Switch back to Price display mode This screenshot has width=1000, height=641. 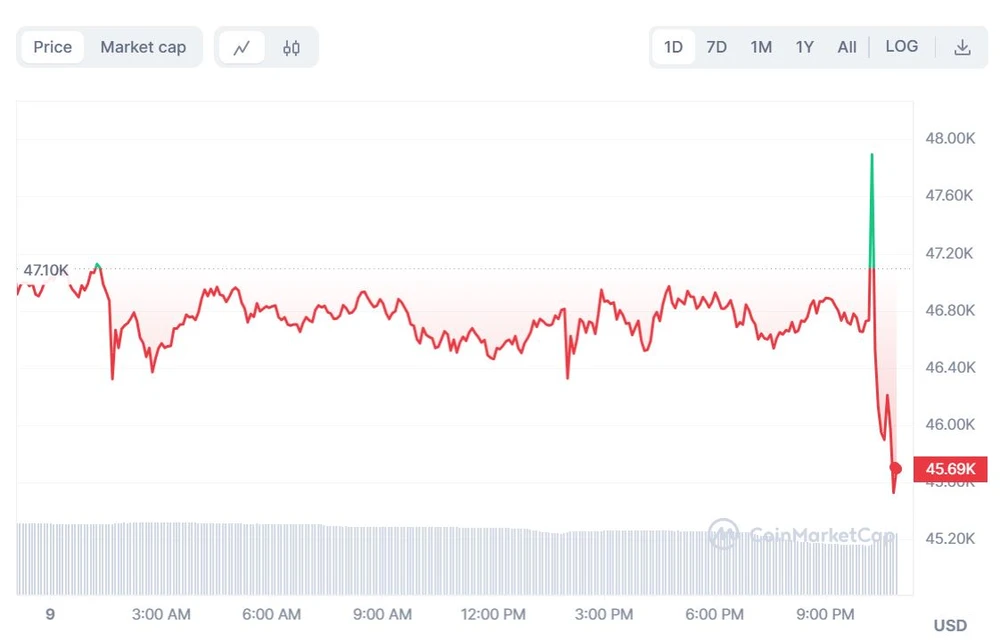[x=52, y=46]
